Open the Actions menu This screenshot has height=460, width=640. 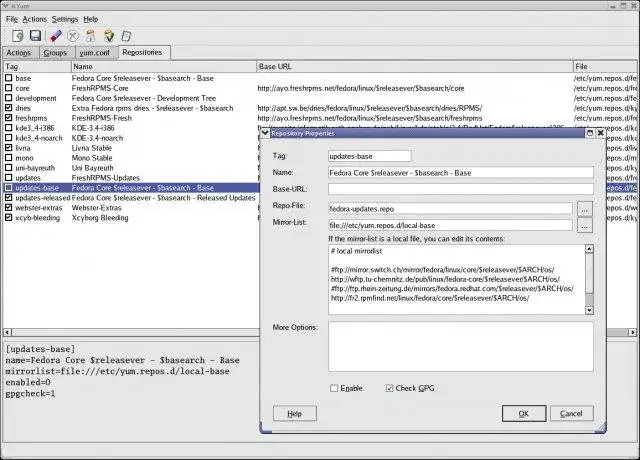tap(34, 19)
